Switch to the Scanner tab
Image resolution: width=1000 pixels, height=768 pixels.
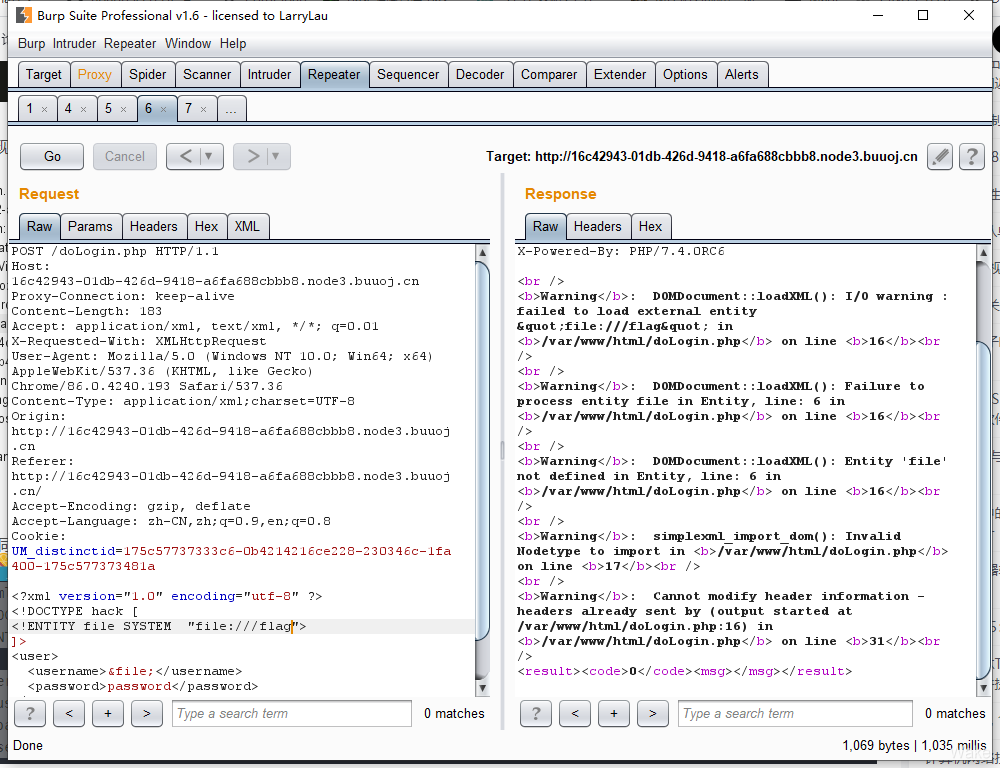click(207, 75)
